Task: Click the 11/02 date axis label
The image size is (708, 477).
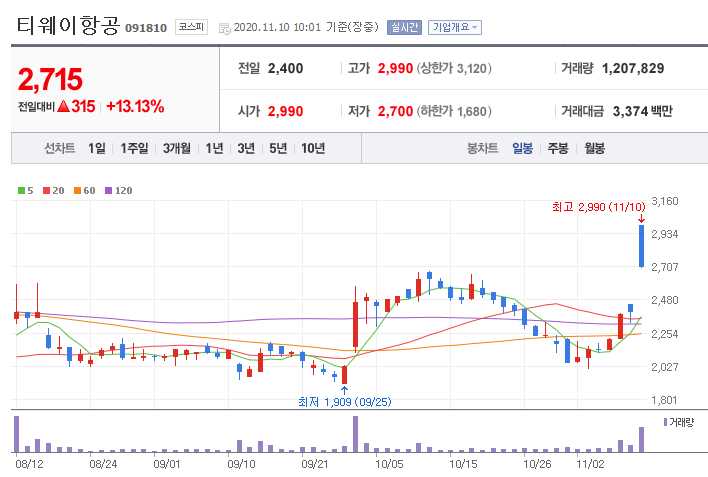Action: [590, 464]
